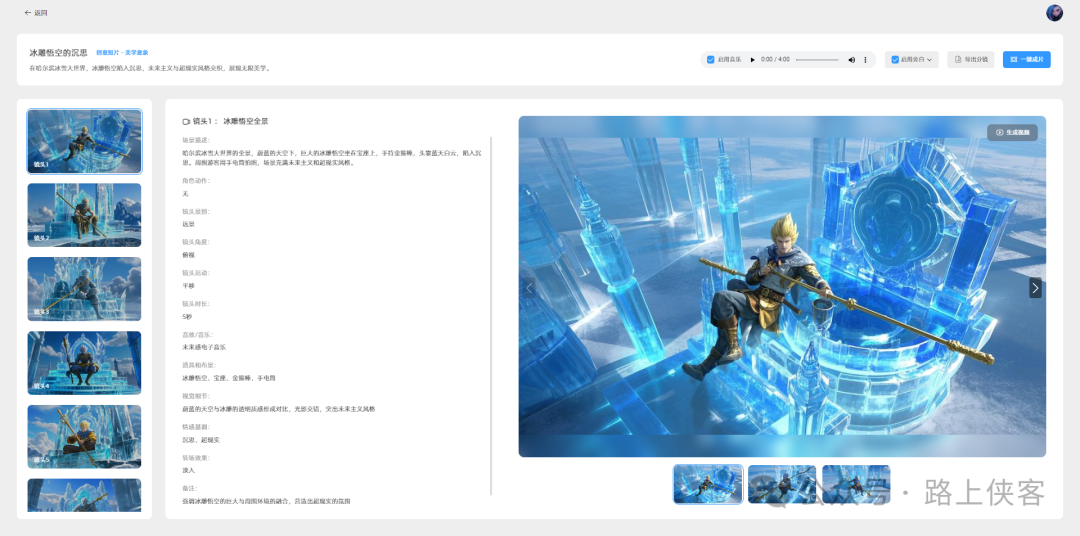
Task: Select the 镜头3 thumbnail in sidebar
Action: click(x=85, y=289)
